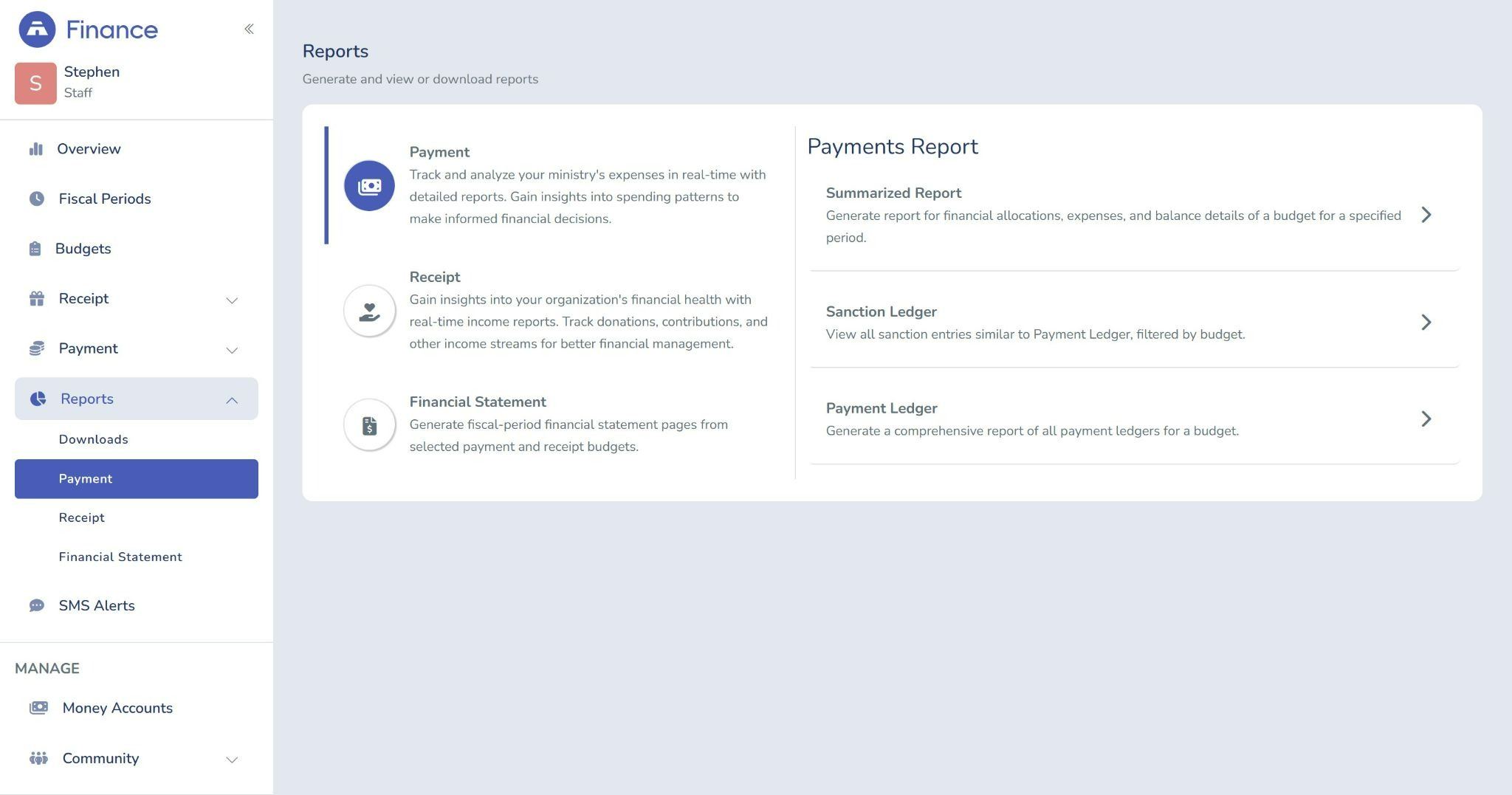Click the Money Accounts cash icon
The image size is (1512, 795).
click(38, 708)
